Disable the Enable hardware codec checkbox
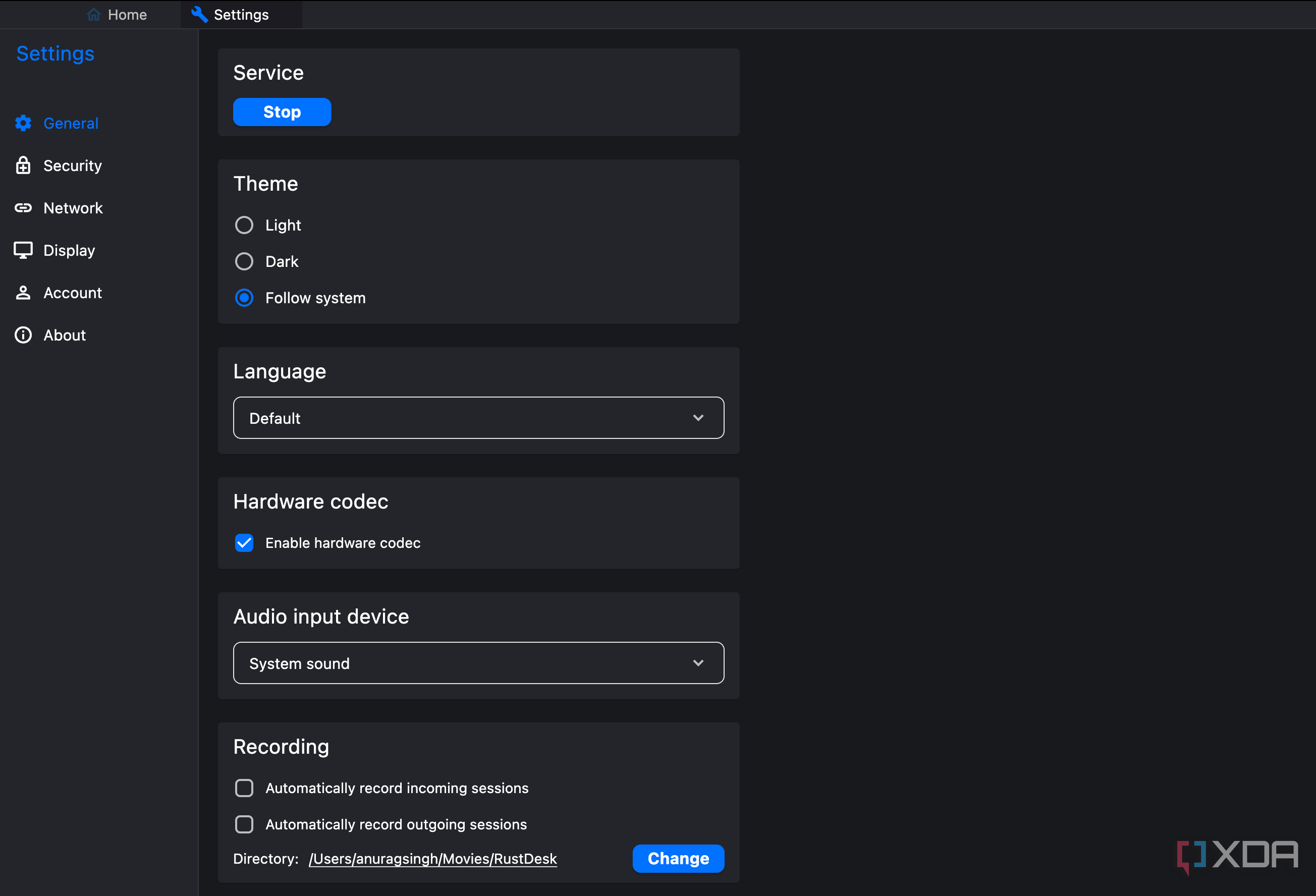 (244, 543)
